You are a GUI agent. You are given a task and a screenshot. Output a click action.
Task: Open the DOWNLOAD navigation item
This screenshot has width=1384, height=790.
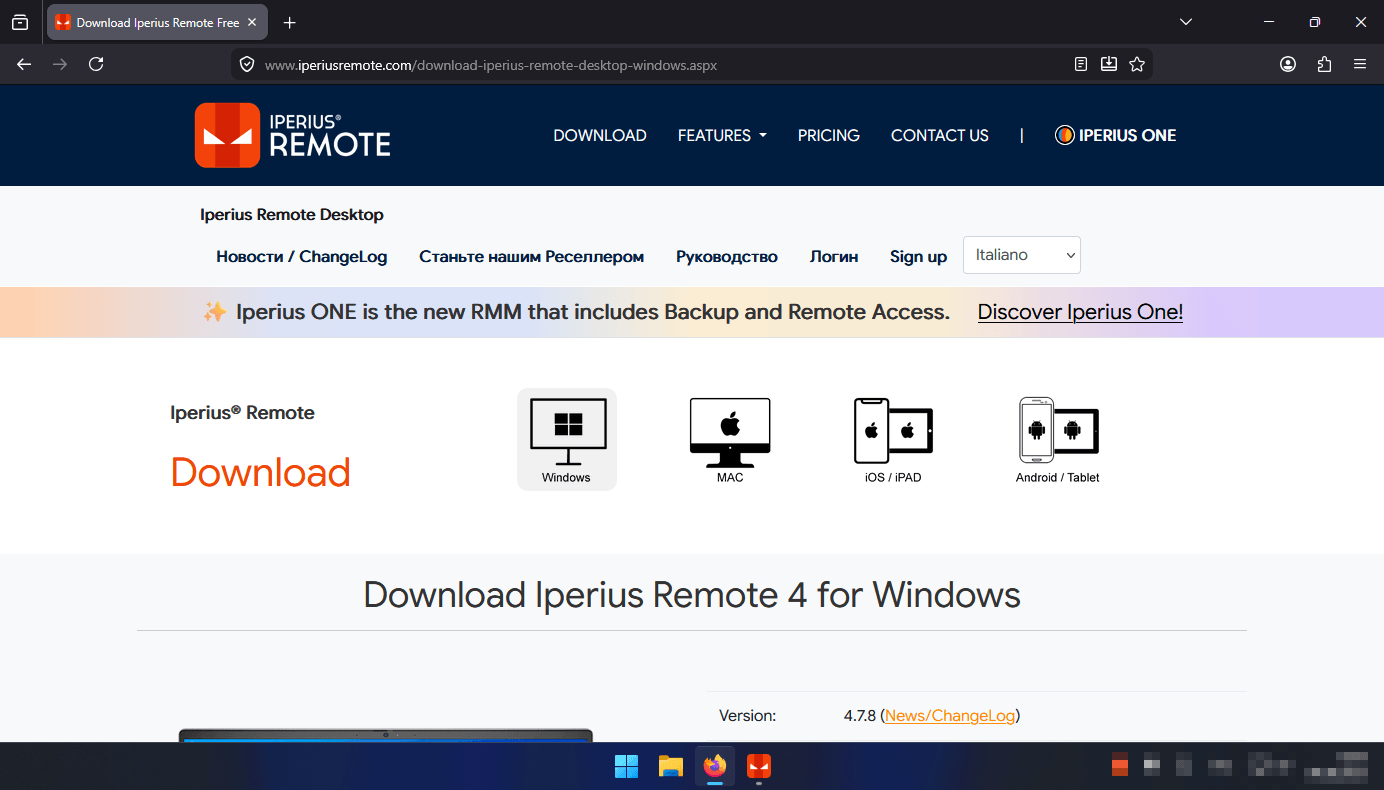click(600, 135)
